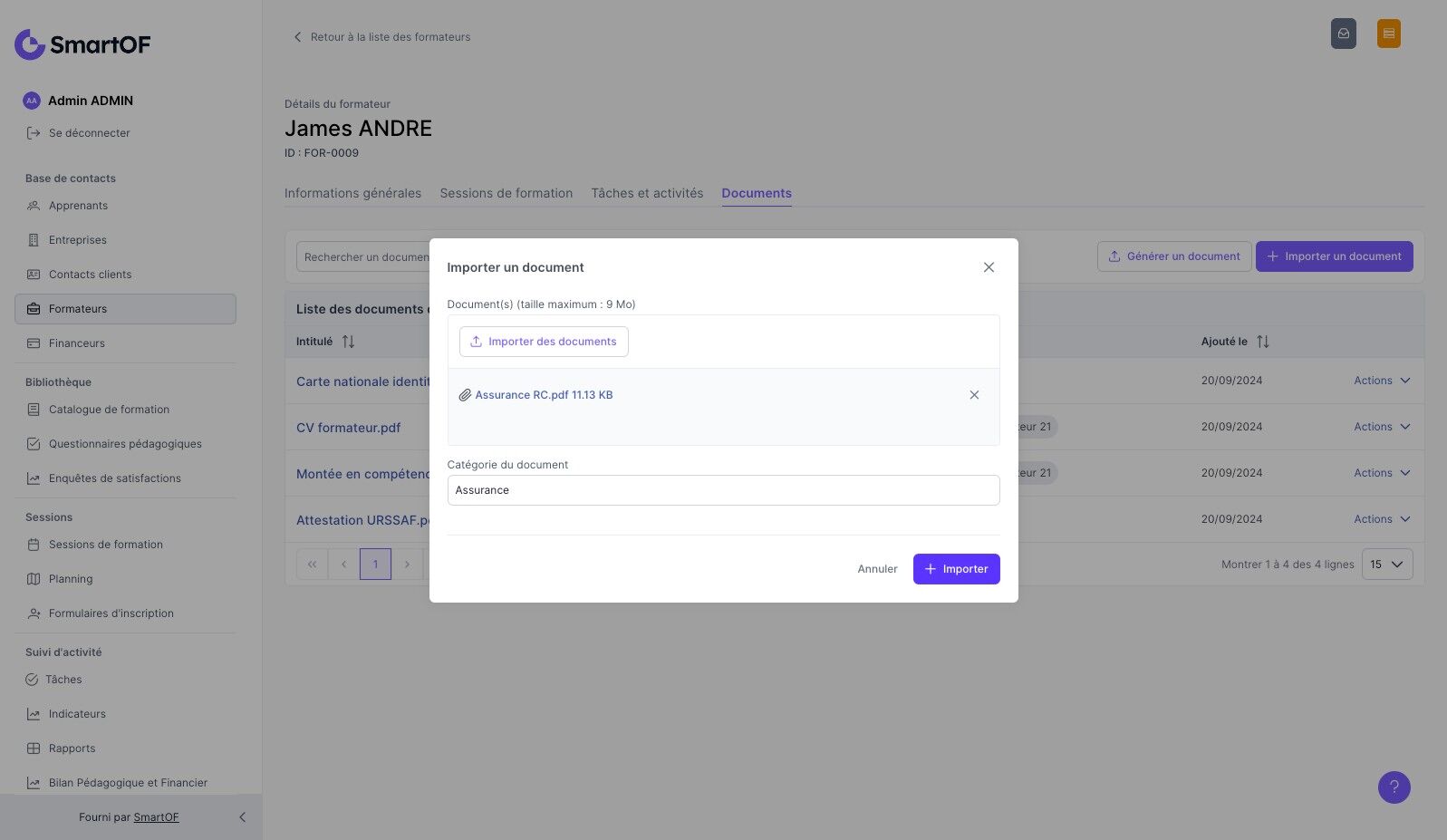Sort documents by Intitulé column
1447x840 pixels.
click(x=348, y=342)
